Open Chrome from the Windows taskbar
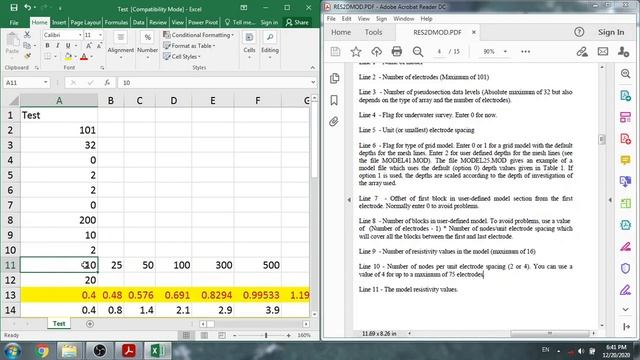The height and width of the screenshot is (360, 640). pyautogui.click(x=42, y=351)
